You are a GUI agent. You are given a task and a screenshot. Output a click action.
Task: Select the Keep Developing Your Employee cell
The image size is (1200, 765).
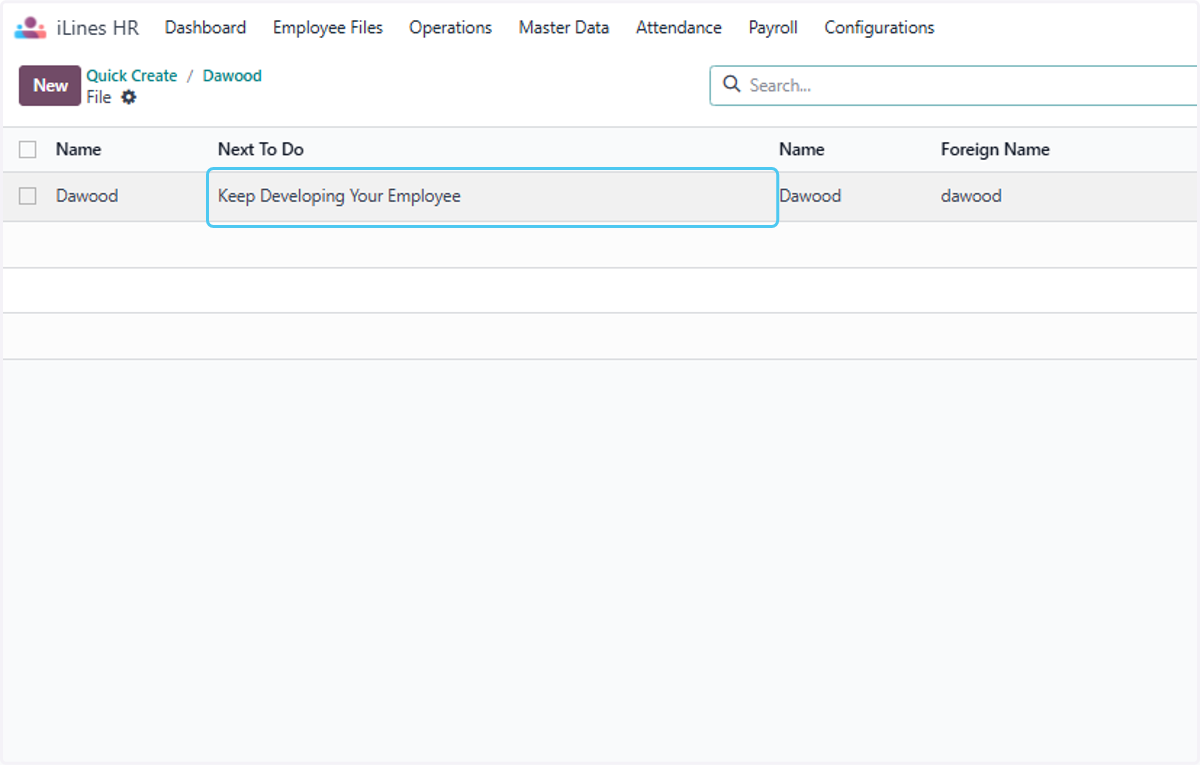pyautogui.click(x=492, y=197)
